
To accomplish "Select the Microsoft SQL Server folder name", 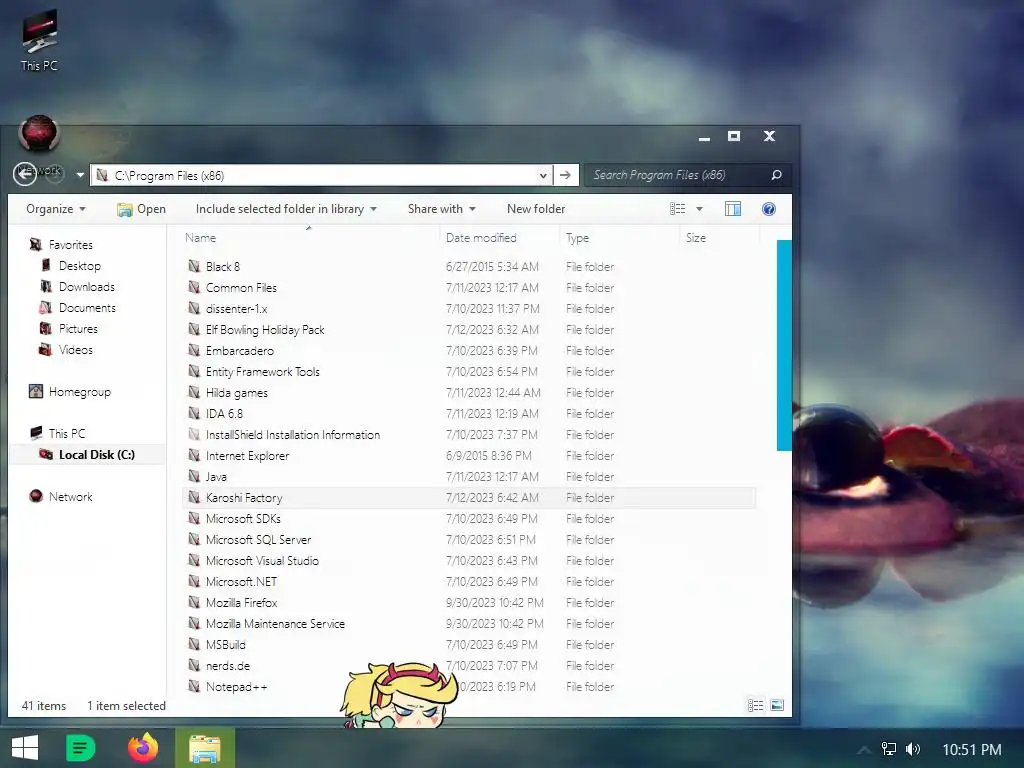I will coord(259,539).
